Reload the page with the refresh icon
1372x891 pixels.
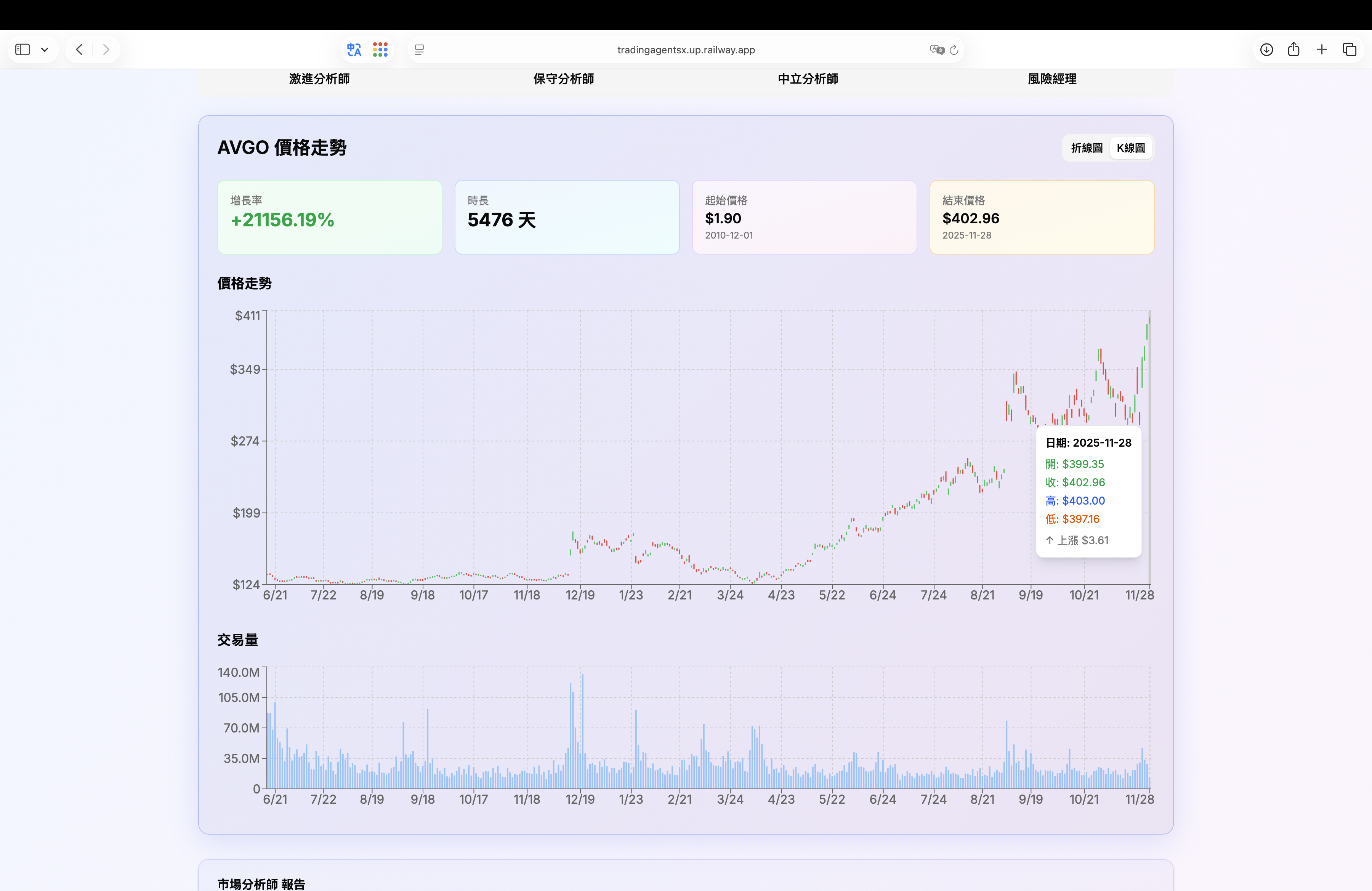[x=954, y=50]
